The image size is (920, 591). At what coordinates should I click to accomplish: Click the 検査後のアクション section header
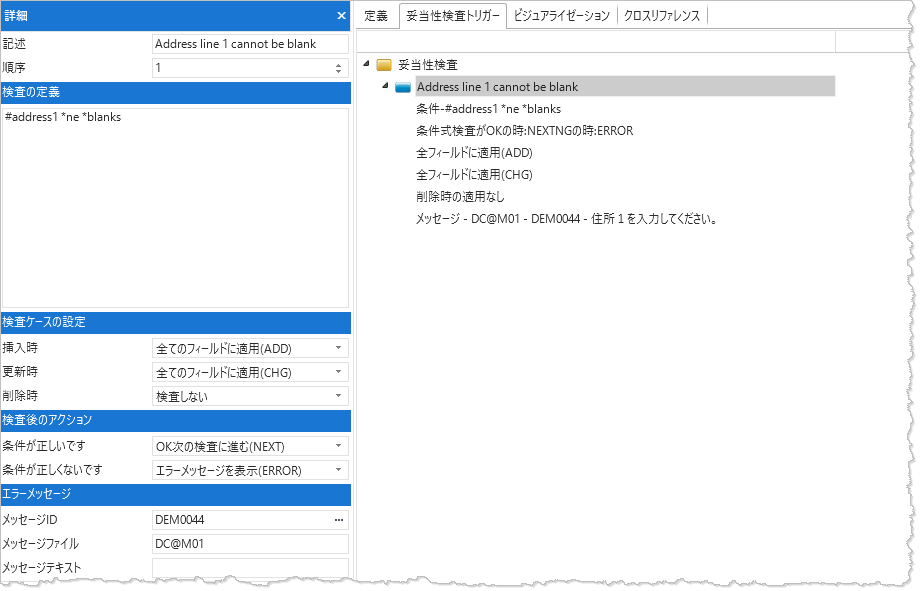coord(175,421)
